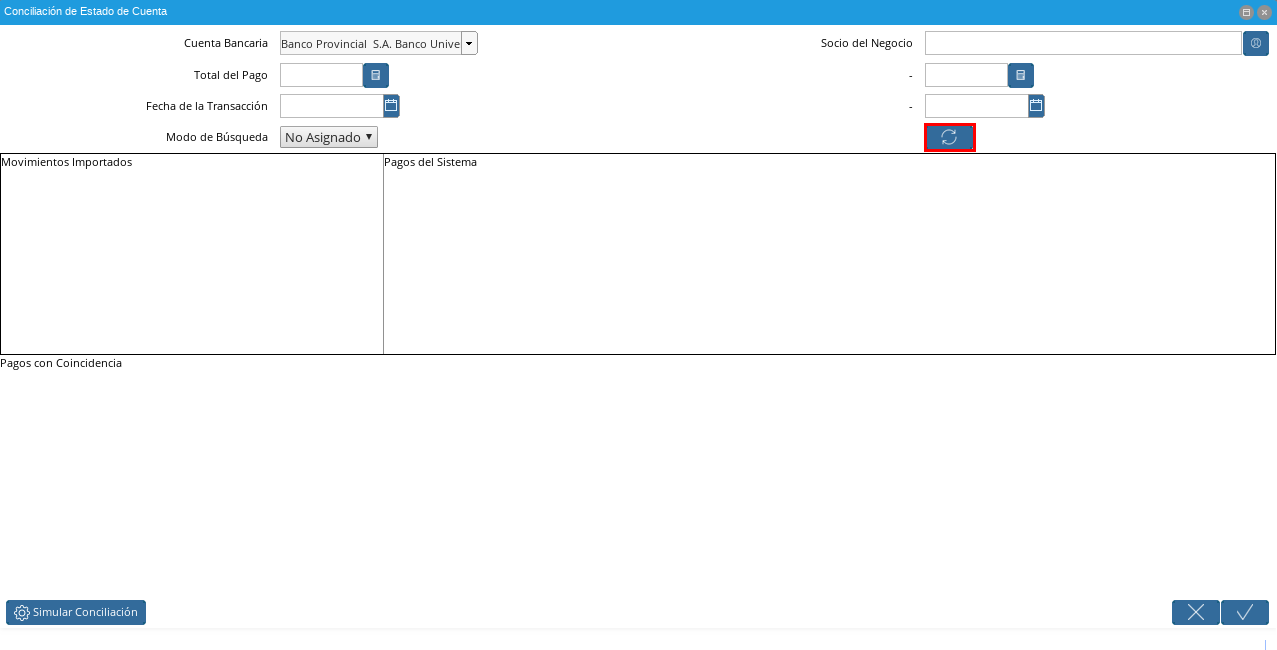Open the Modo de Búsqueda dropdown

pyautogui.click(x=329, y=137)
